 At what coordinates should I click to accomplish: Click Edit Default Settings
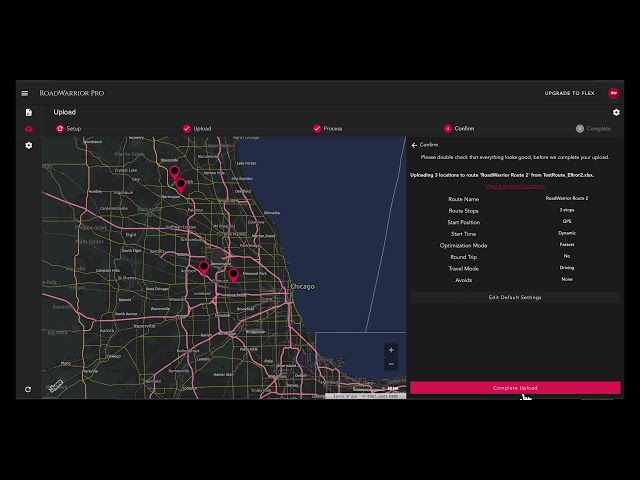click(x=515, y=297)
